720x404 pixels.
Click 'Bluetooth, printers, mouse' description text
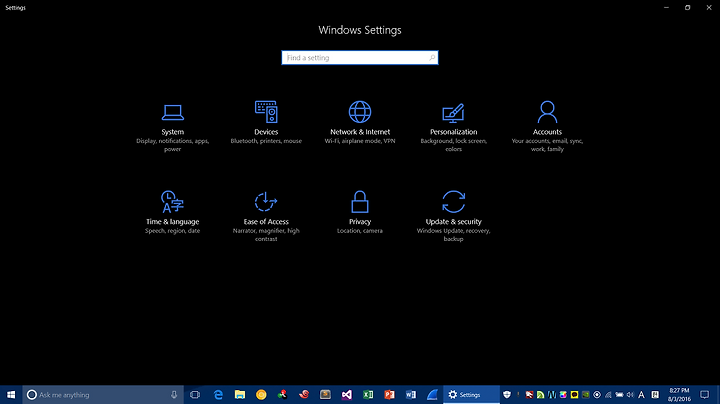(x=266, y=141)
